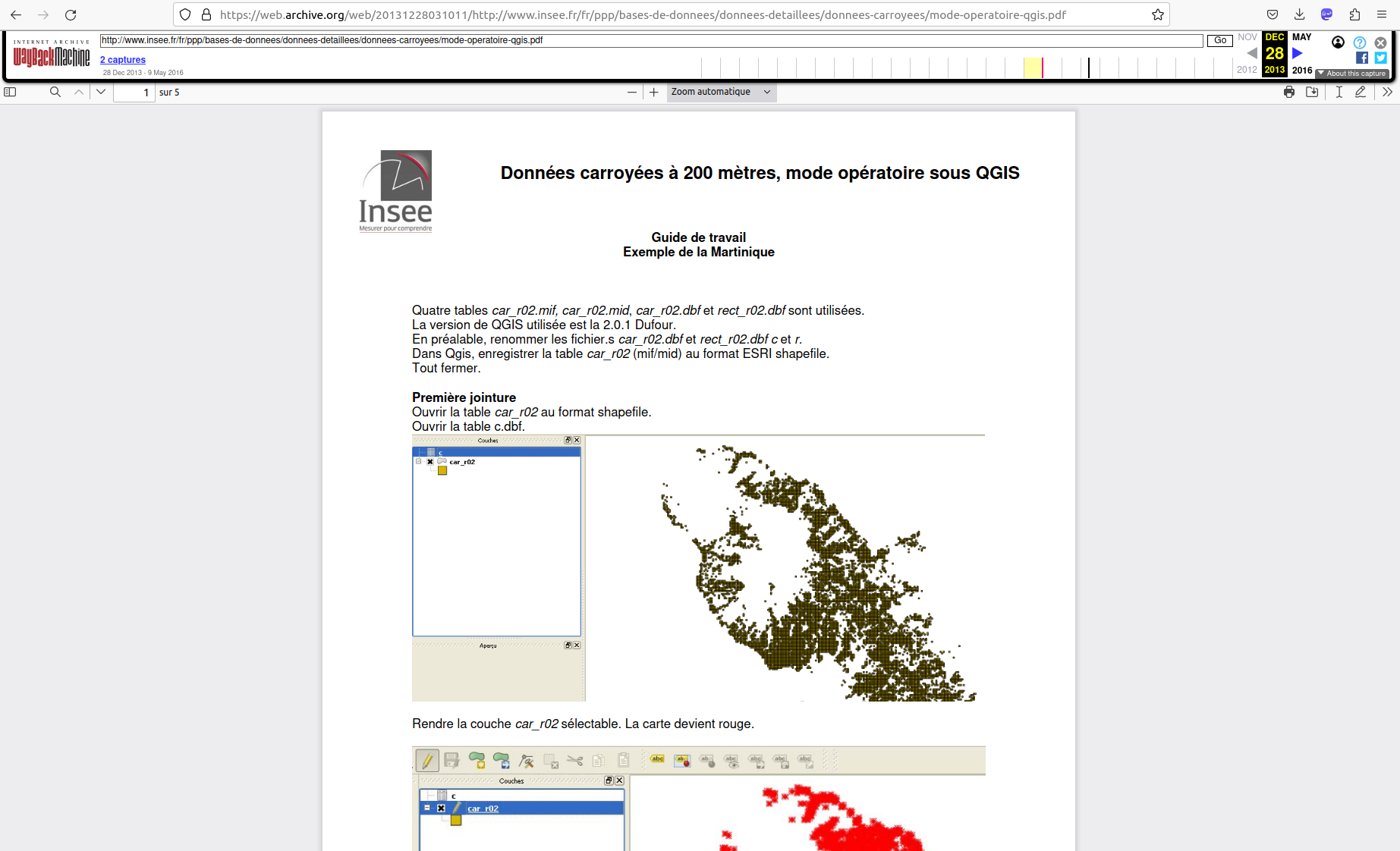Select the PDF text annotation tool
Viewport: 1400px width, 851px height.
1339,92
